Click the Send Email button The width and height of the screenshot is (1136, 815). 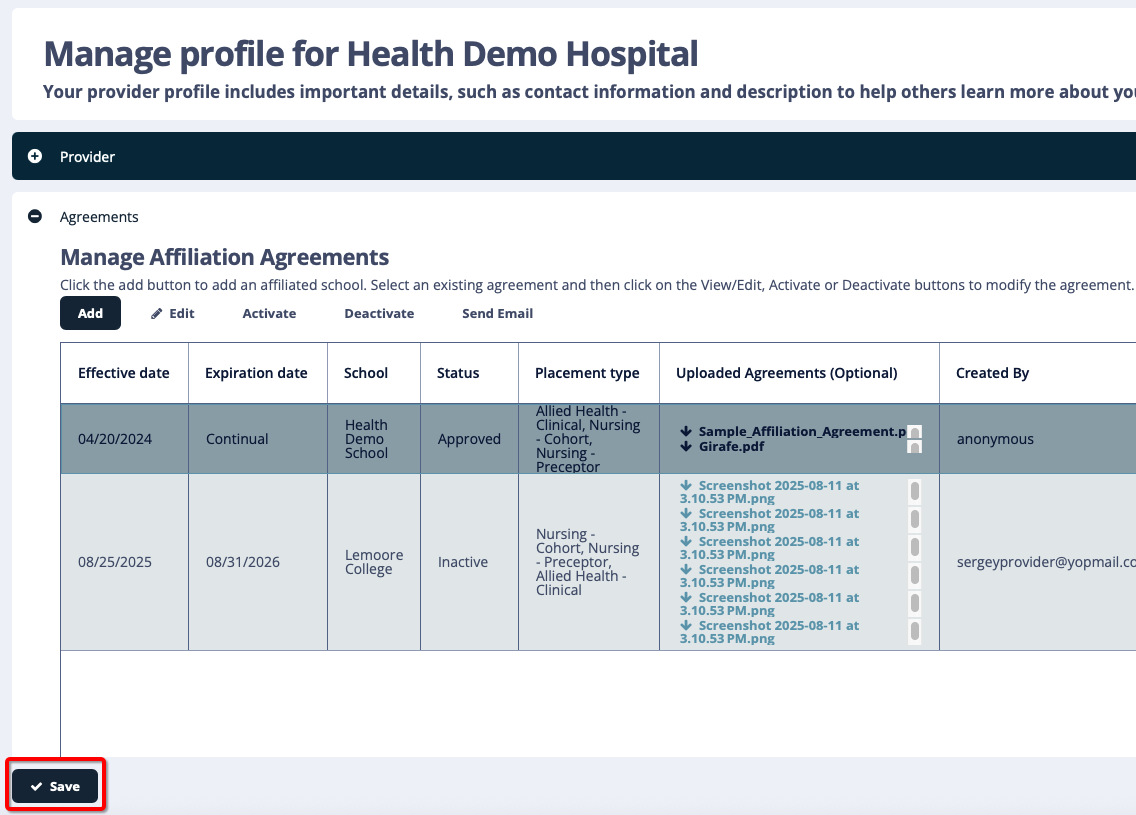pos(498,313)
